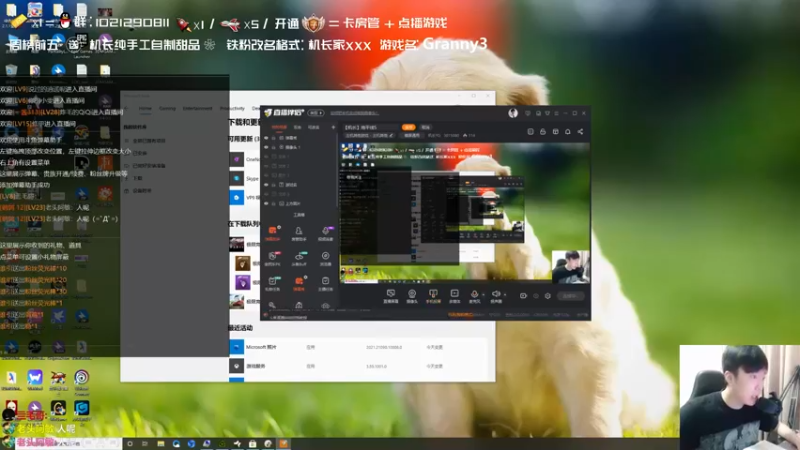Open the second-row tool with red badge

273,258
